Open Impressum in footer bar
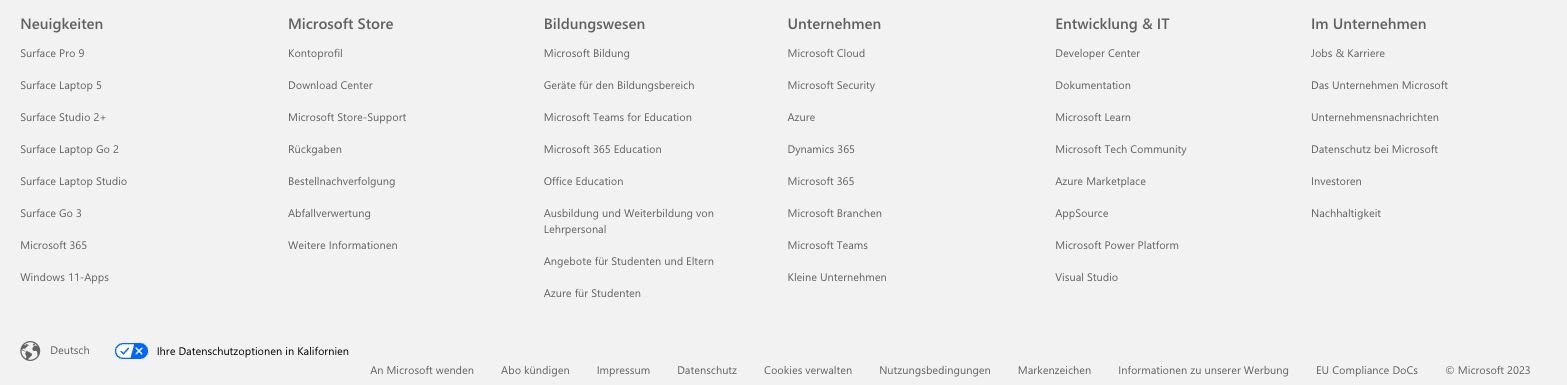 (x=623, y=371)
